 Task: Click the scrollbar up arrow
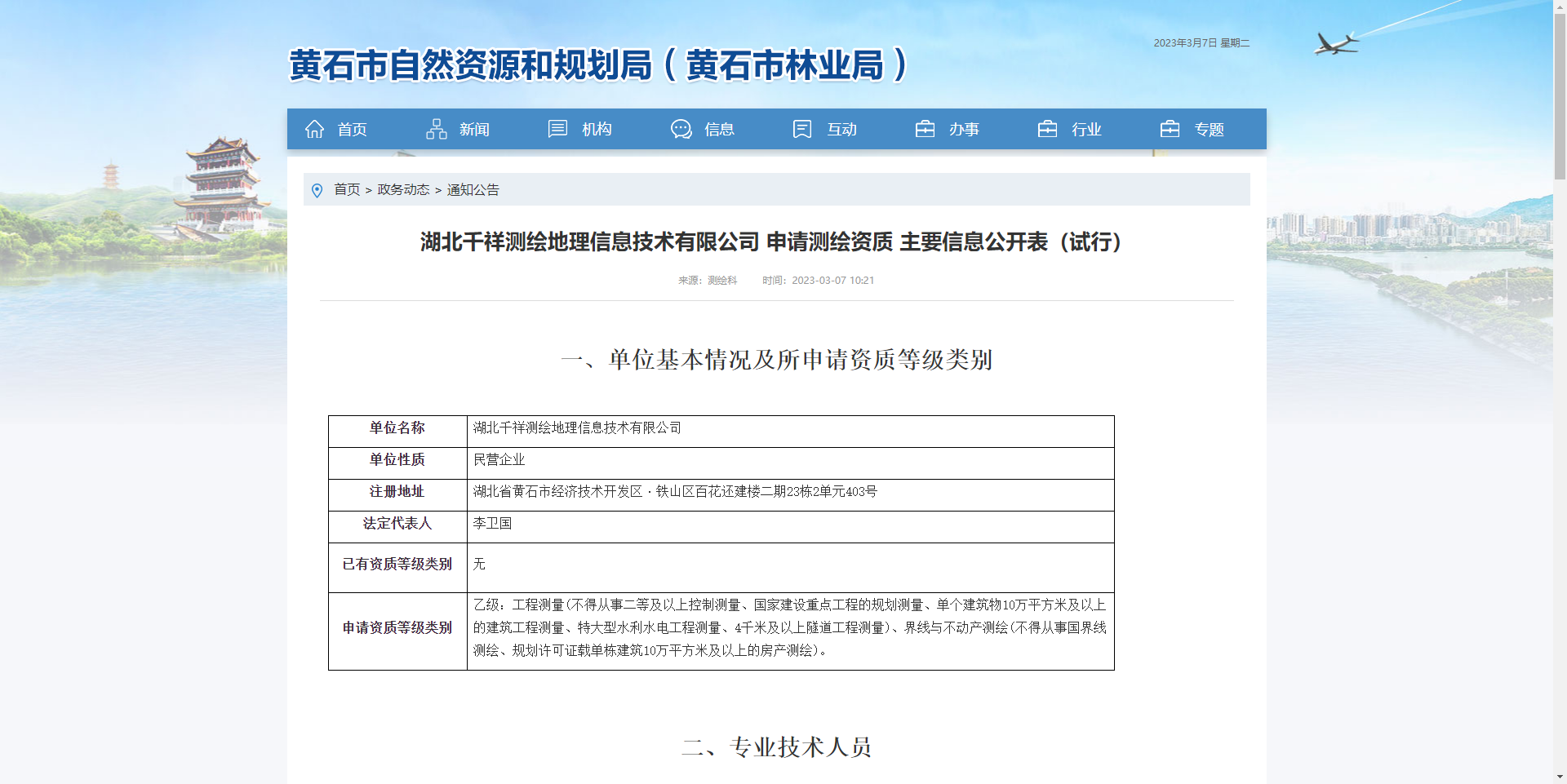(1560, 7)
